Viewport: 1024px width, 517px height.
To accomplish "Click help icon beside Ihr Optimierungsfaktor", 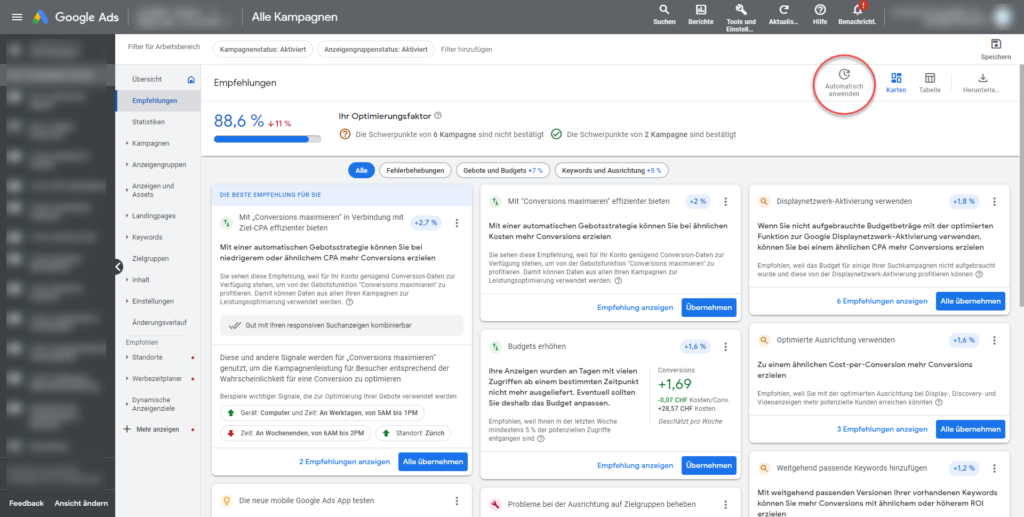I will click(438, 116).
